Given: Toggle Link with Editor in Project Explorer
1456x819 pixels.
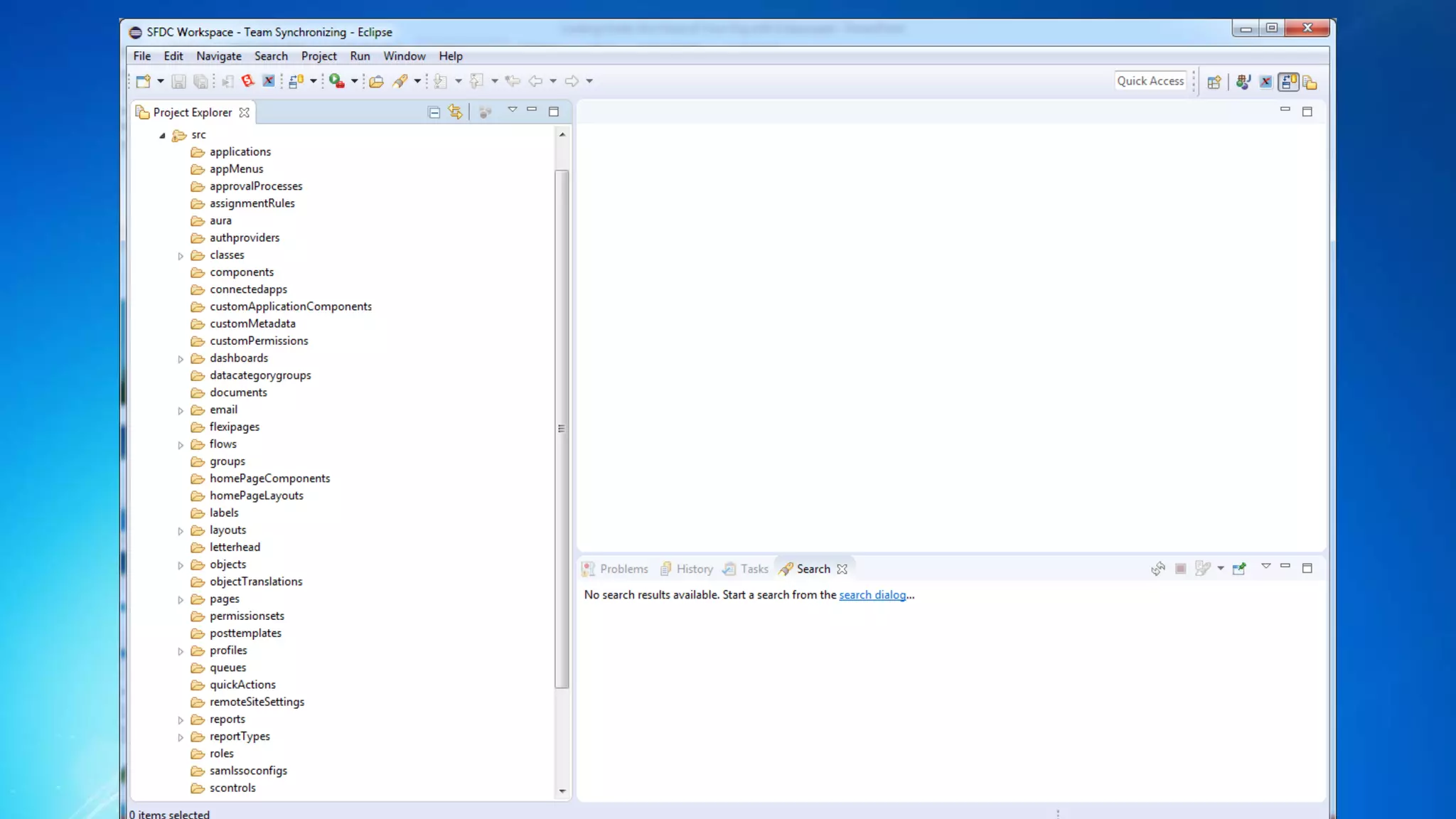Looking at the screenshot, I should [x=455, y=112].
